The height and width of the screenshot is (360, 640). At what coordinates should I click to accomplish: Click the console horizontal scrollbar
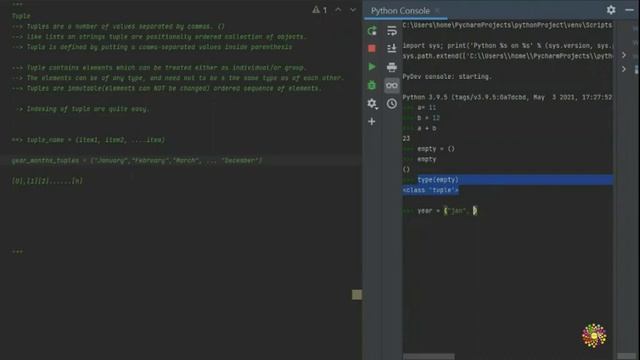(429, 356)
